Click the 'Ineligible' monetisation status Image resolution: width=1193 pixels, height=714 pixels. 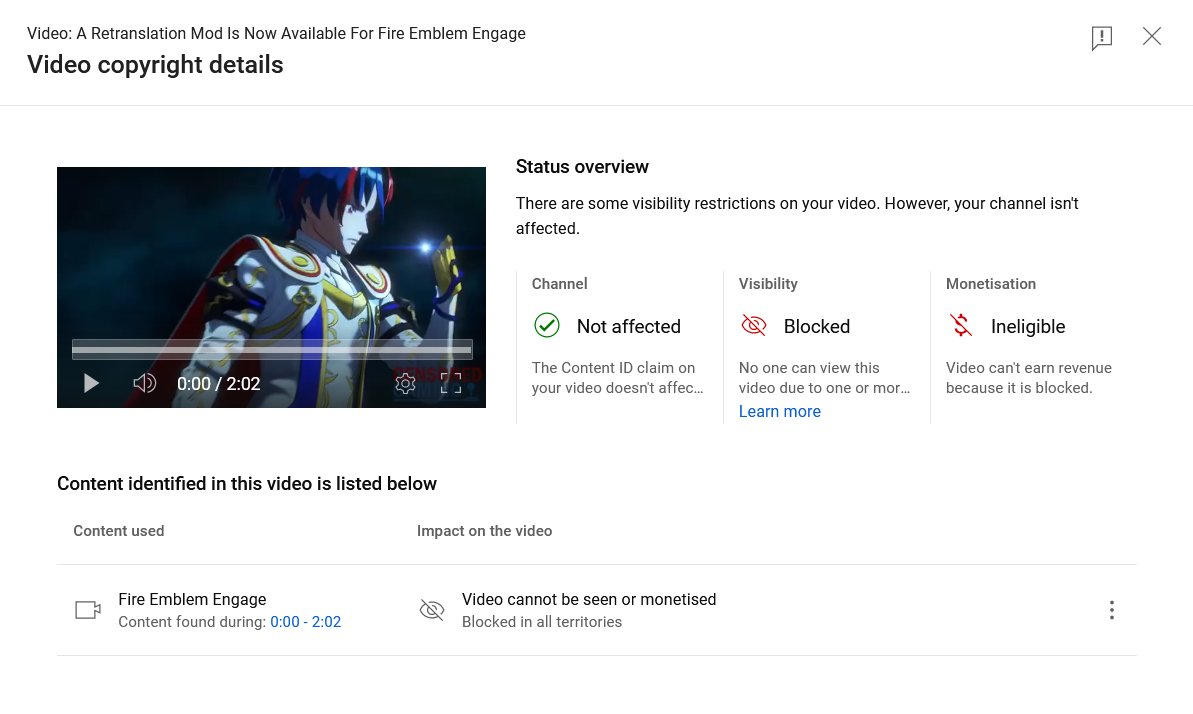point(1028,327)
